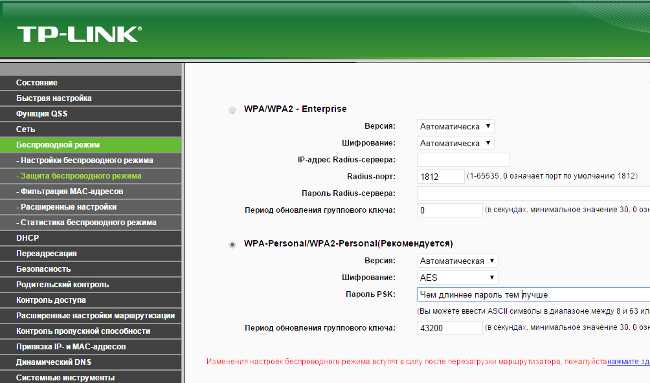Image resolution: width=650 pixels, height=383 pixels.
Task: Open Динамический DNS menu item
Action: point(90,362)
